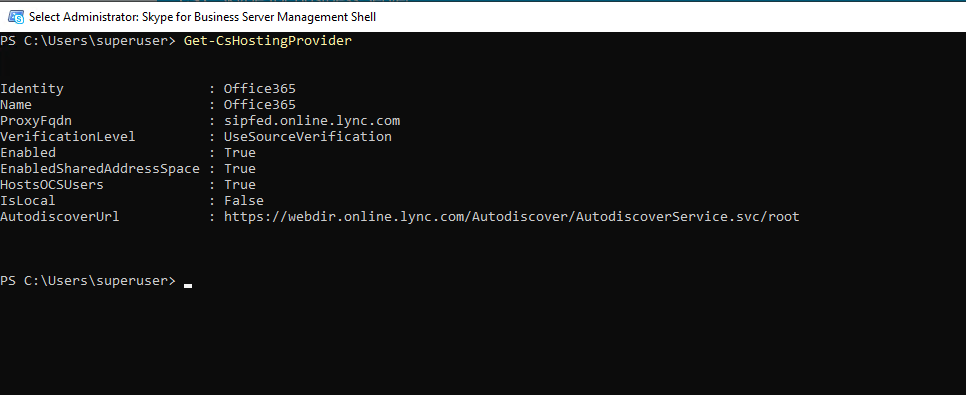Select the Identity property label
The width and height of the screenshot is (966, 395).
coord(32,89)
